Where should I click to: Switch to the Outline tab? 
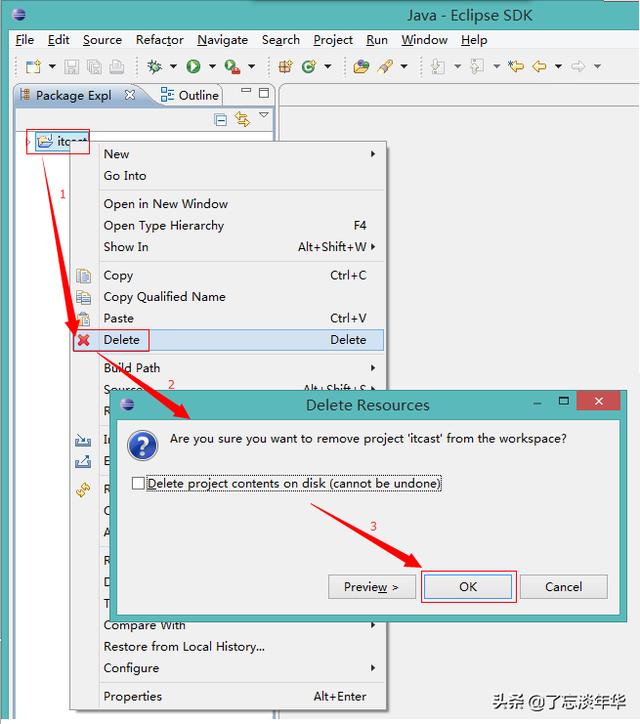[x=190, y=95]
